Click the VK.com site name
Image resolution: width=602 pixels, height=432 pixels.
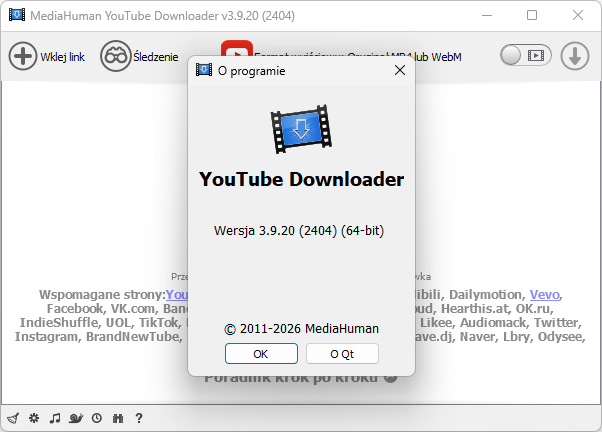133,308
